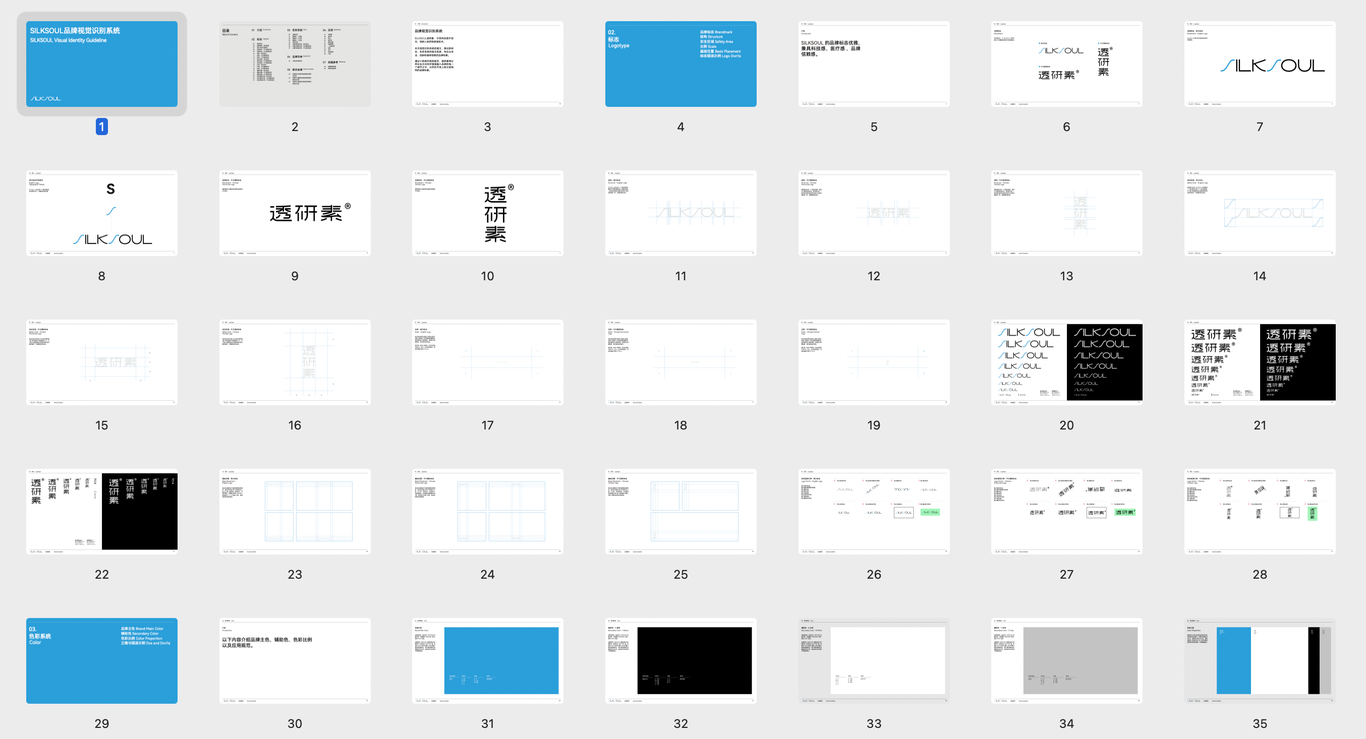Select slide 34 gray color swatch thumbnail
Screen dimensions: 1366x739
(x=1067, y=660)
